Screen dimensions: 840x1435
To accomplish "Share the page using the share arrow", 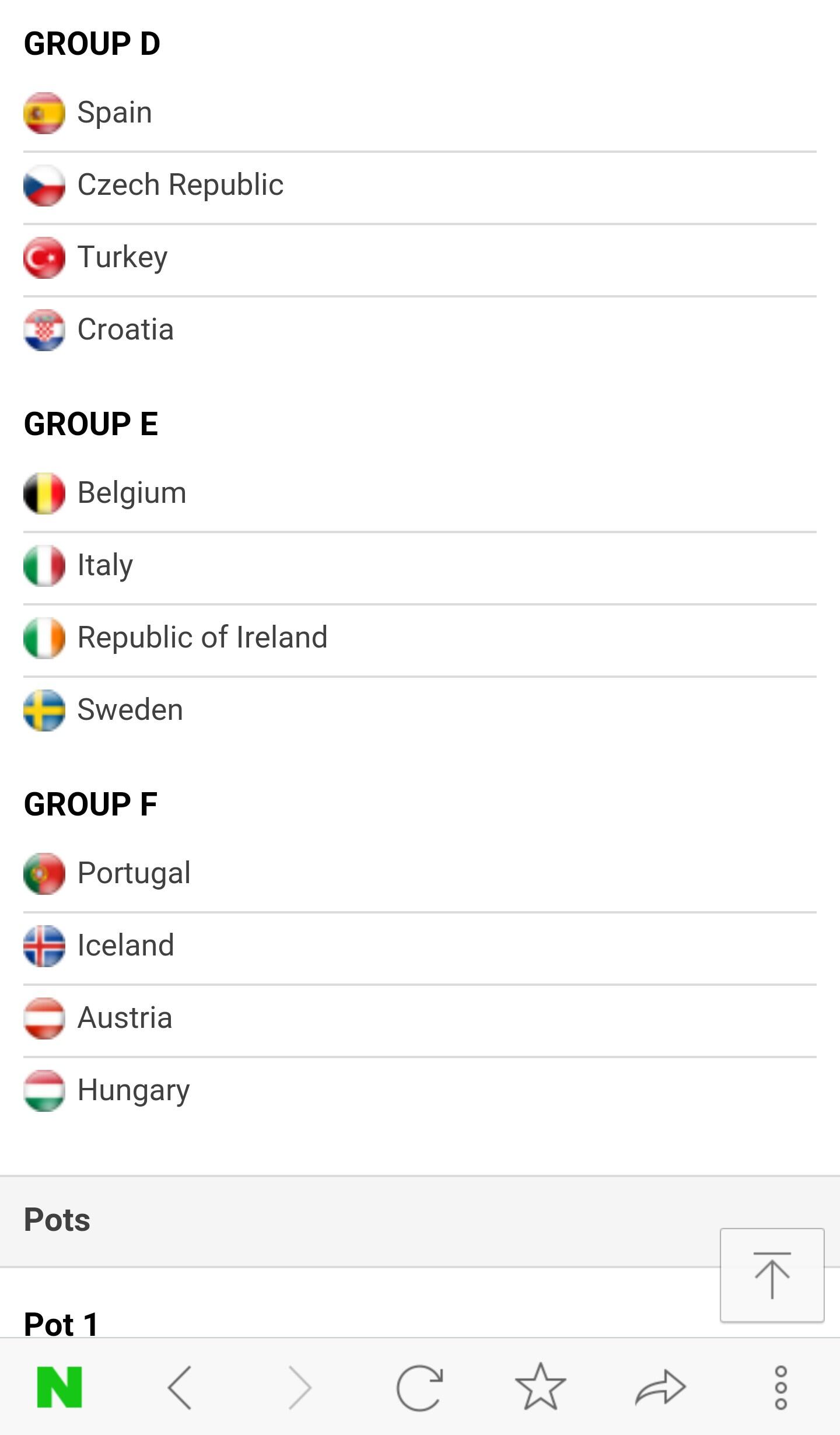I will tap(660, 1387).
